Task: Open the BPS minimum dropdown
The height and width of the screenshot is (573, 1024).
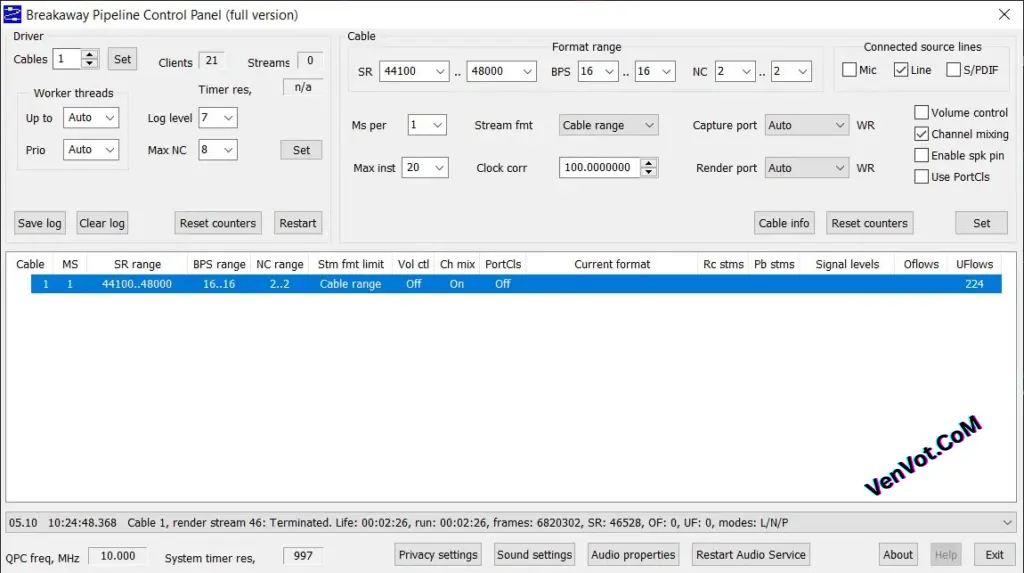Action: 598,71
